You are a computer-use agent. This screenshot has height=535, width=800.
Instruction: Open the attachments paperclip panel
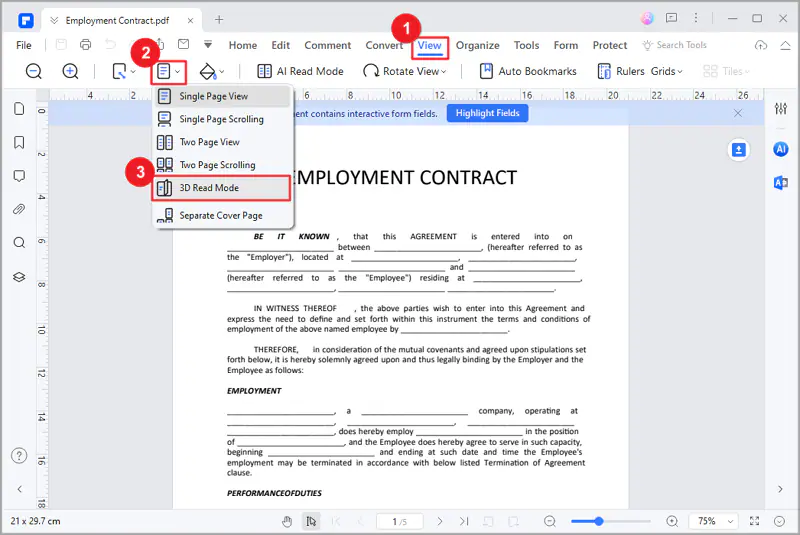(19, 209)
